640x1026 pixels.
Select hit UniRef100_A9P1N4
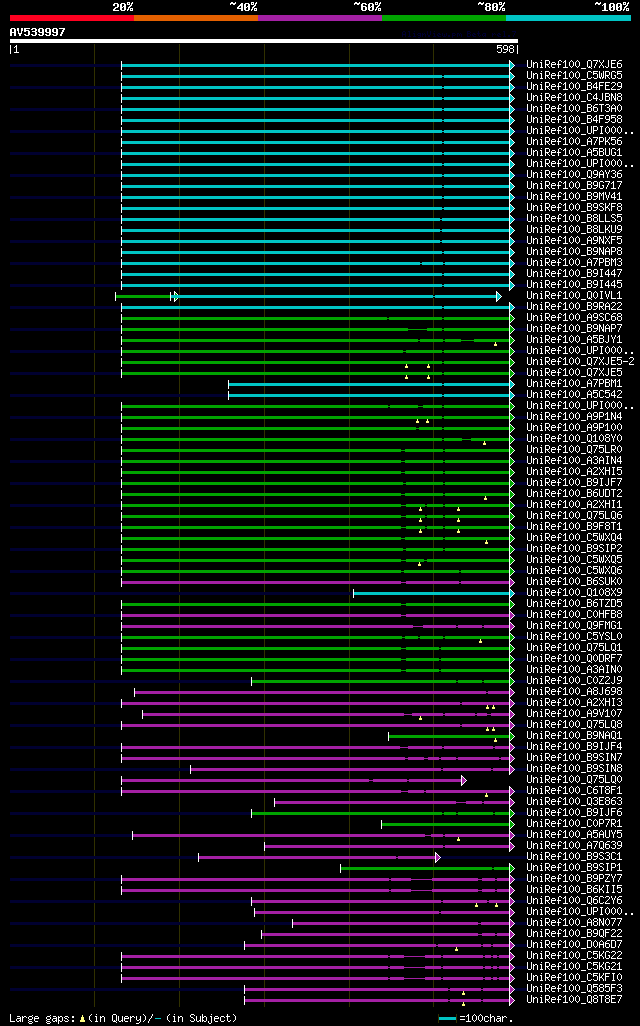[x=575, y=417]
